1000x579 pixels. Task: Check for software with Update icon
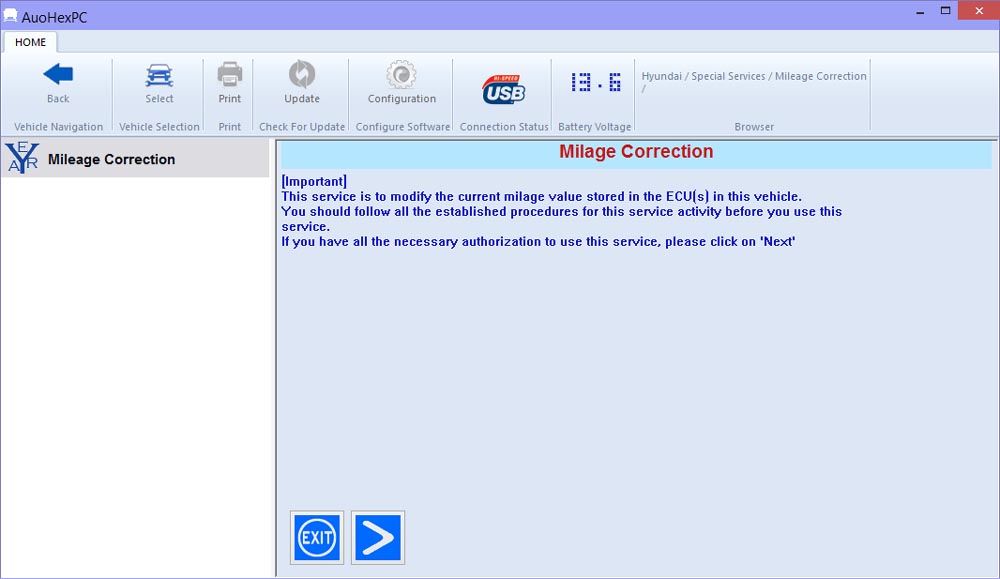[301, 76]
